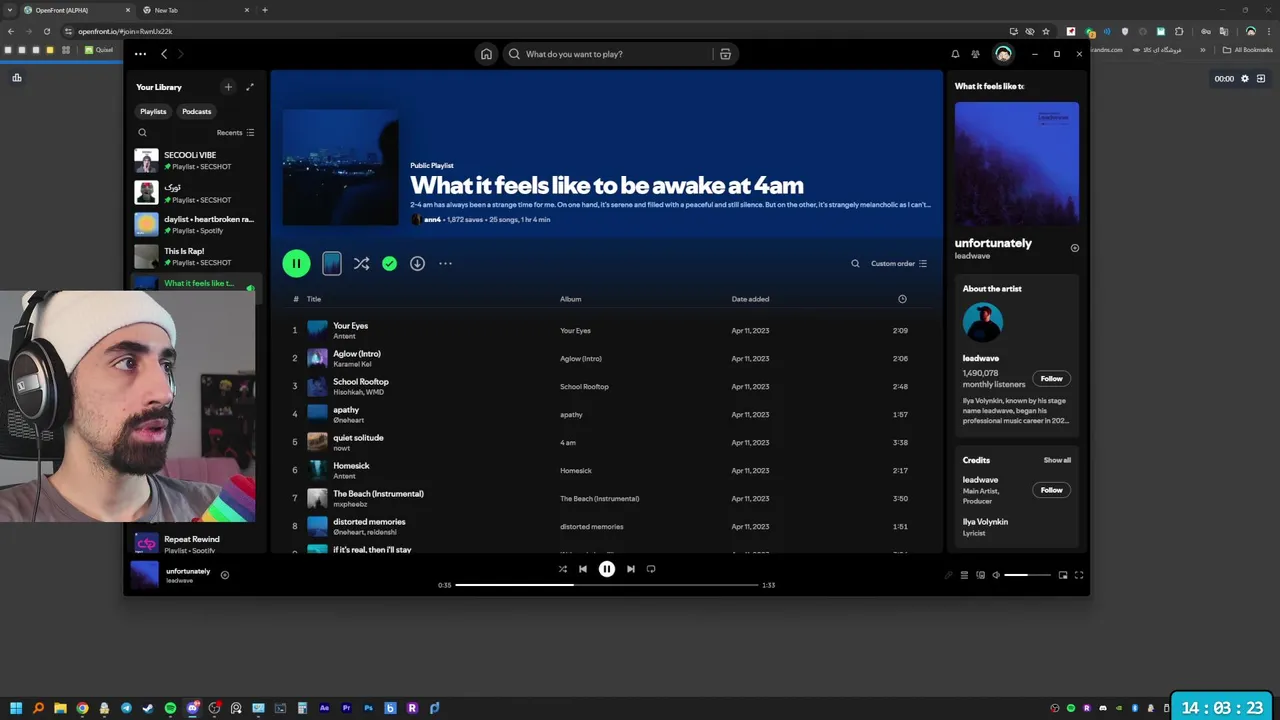
Task: Click Spotify home icon
Action: (x=486, y=54)
